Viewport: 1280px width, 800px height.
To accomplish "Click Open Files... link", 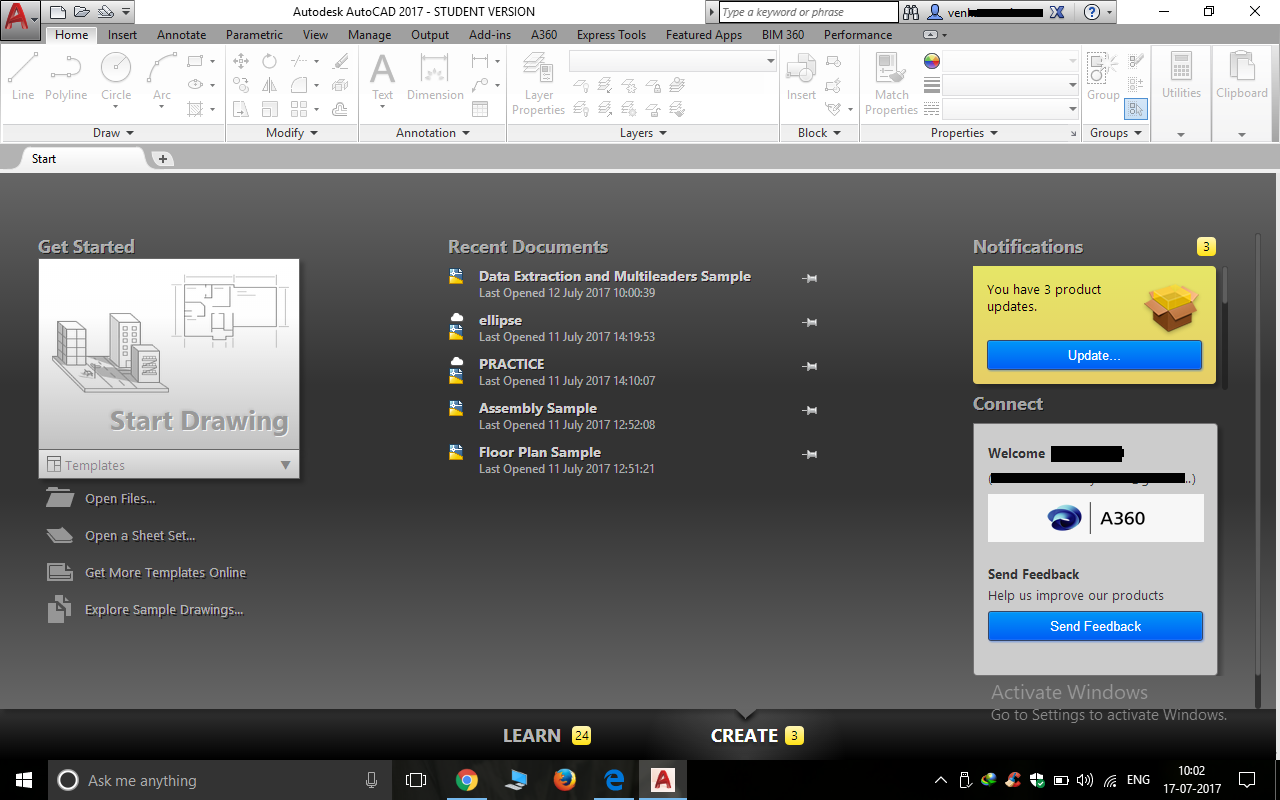I will (x=120, y=499).
